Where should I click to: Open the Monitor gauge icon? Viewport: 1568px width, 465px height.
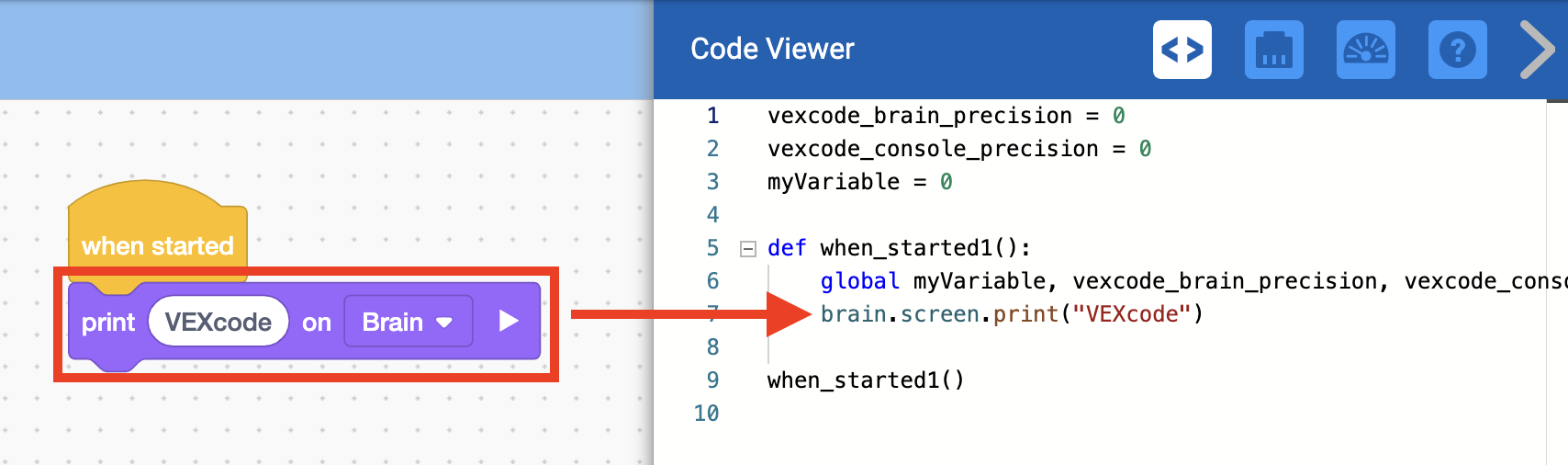[1365, 50]
